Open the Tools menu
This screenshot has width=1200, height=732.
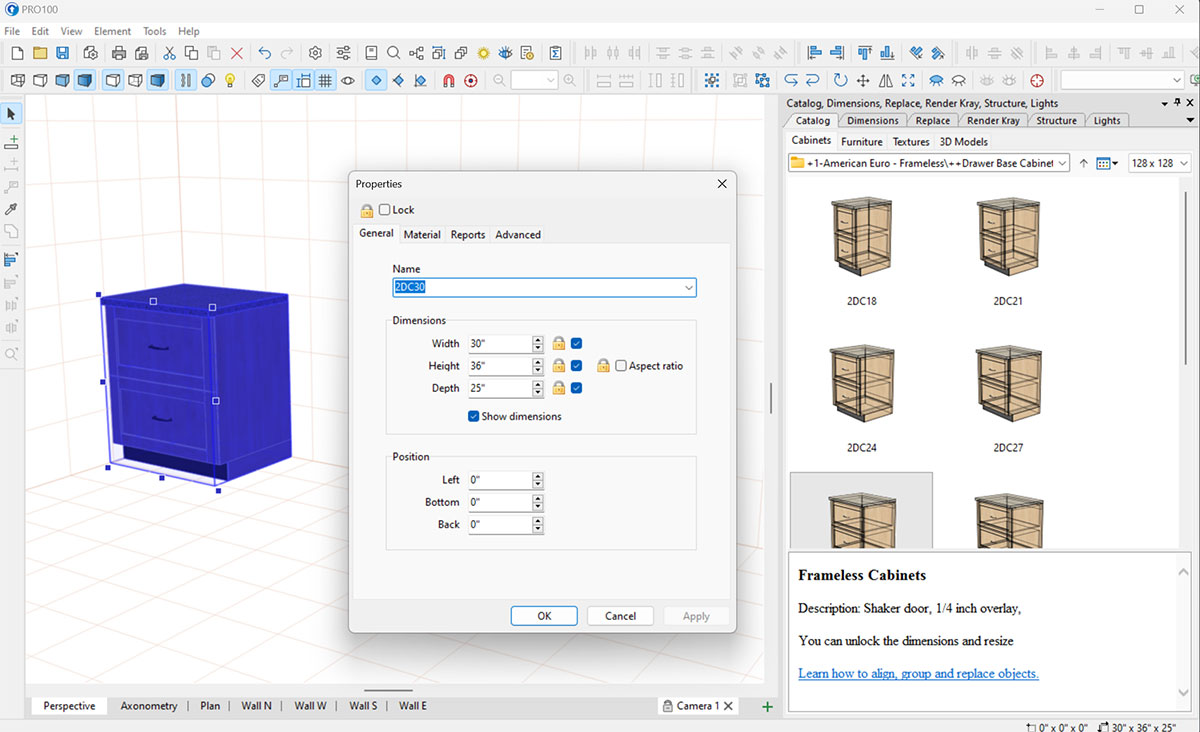155,31
